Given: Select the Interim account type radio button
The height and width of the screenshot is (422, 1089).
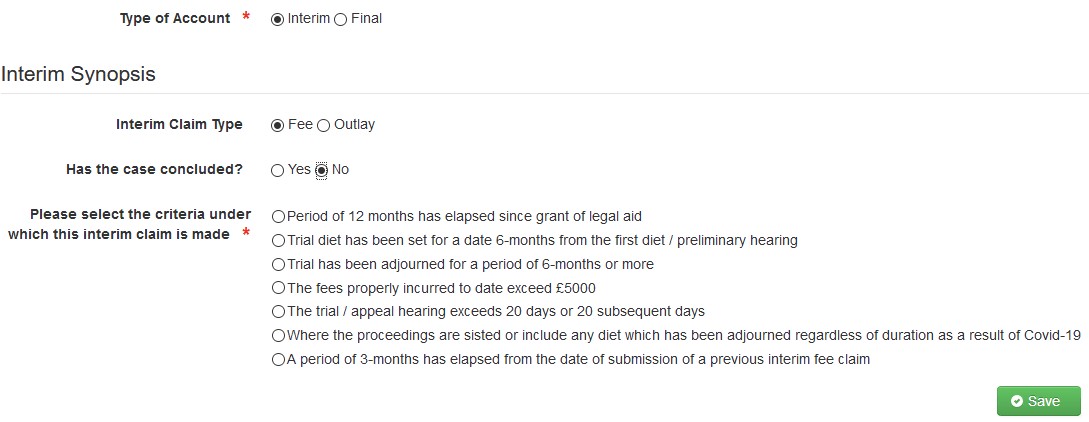Looking at the screenshot, I should 278,19.
